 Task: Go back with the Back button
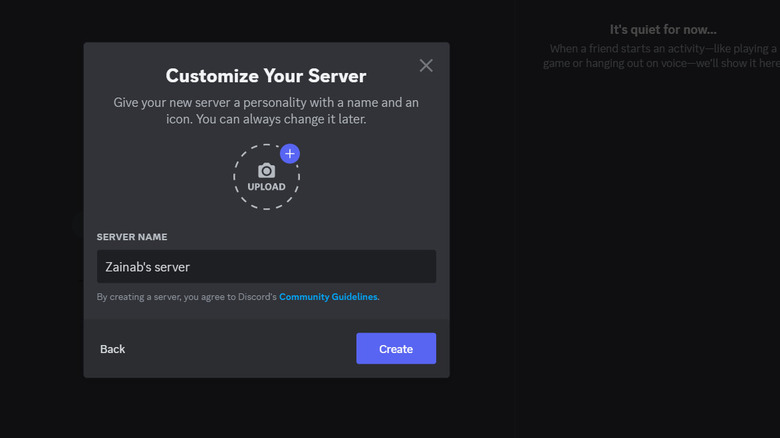point(113,349)
